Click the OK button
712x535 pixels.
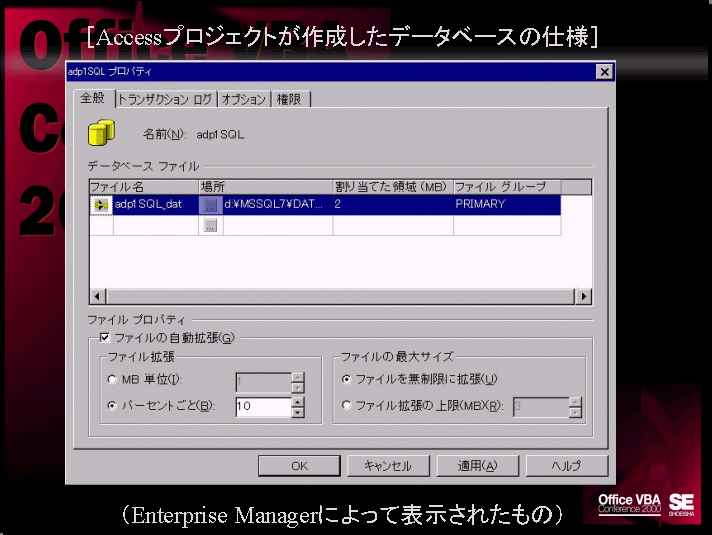(x=299, y=466)
